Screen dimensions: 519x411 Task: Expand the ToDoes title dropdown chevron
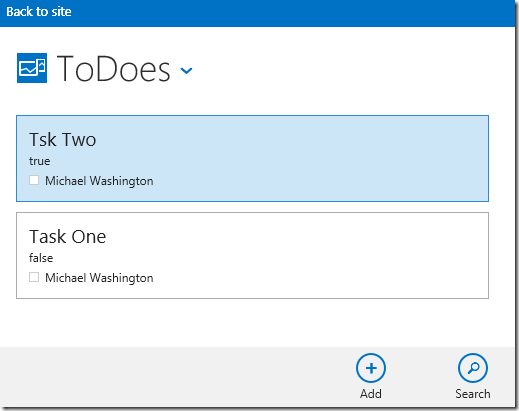pos(186,71)
